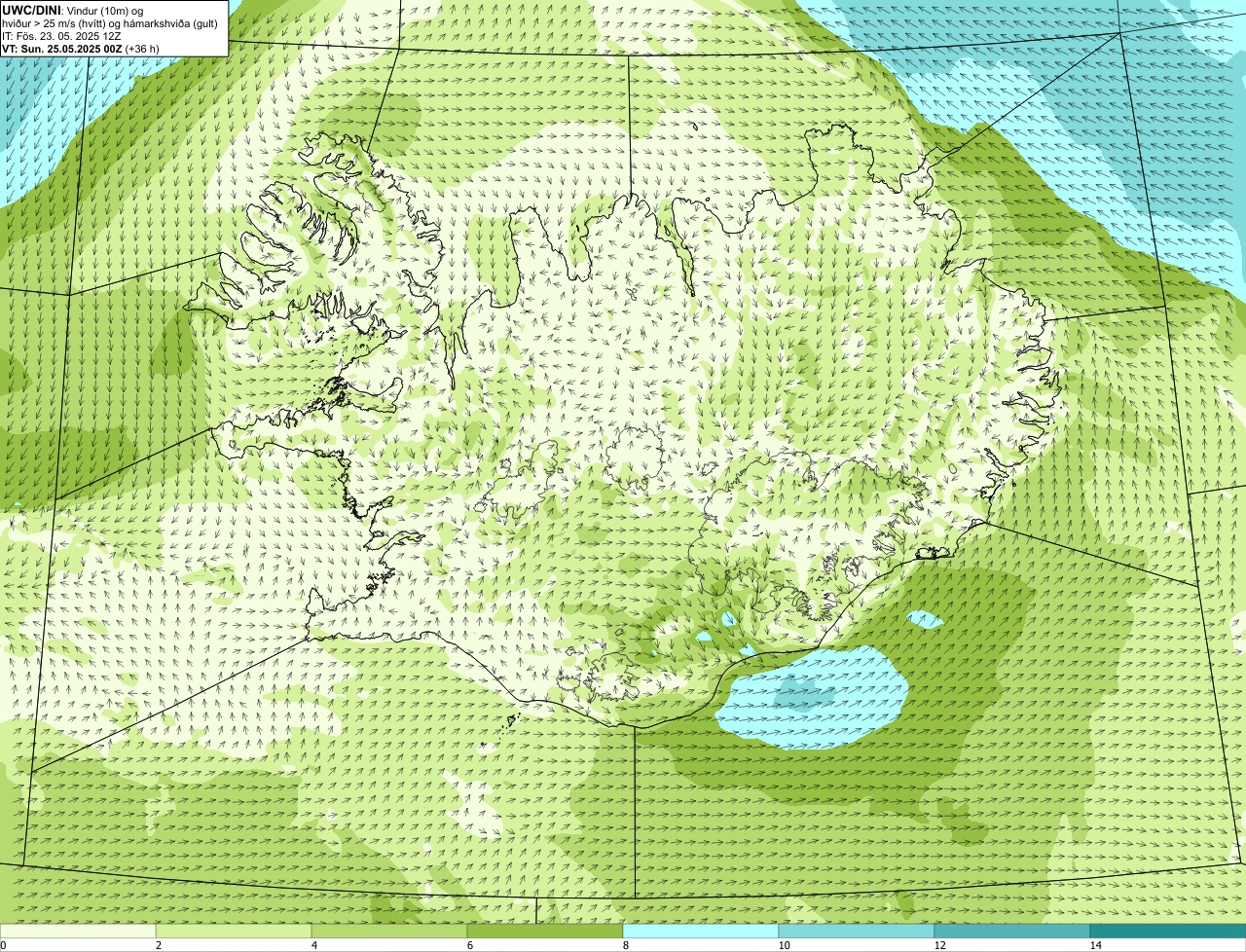Click the legend scale label "6"
Image resolution: width=1246 pixels, height=952 pixels.
coord(469,945)
